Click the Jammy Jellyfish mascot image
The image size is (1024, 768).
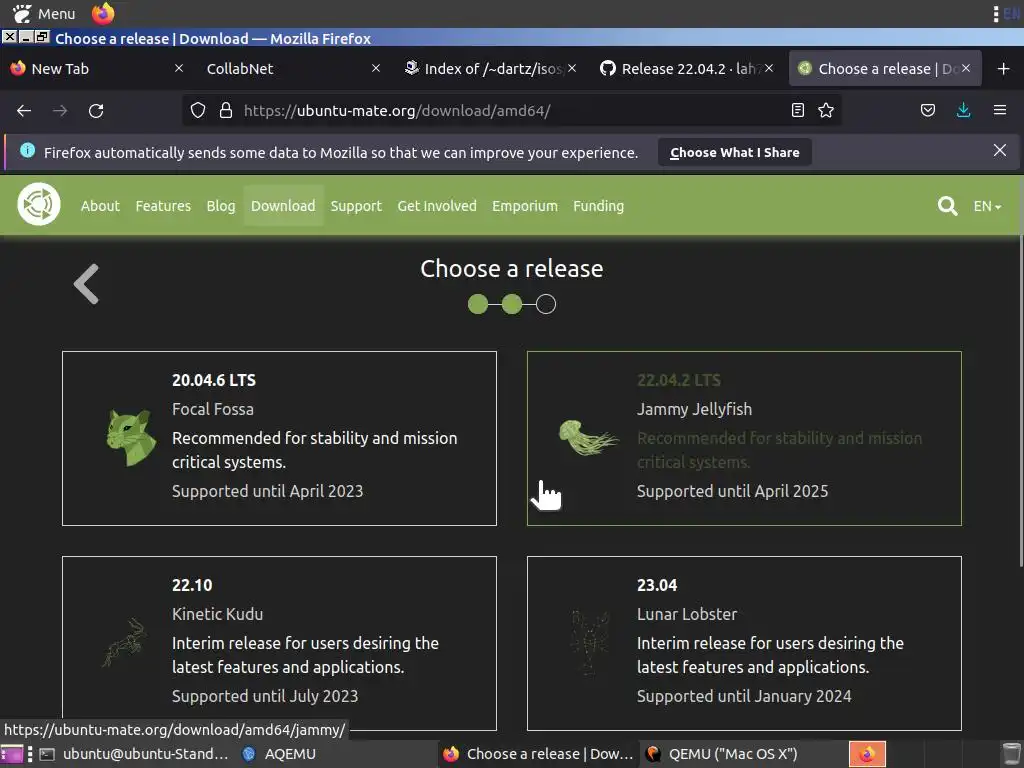point(587,438)
